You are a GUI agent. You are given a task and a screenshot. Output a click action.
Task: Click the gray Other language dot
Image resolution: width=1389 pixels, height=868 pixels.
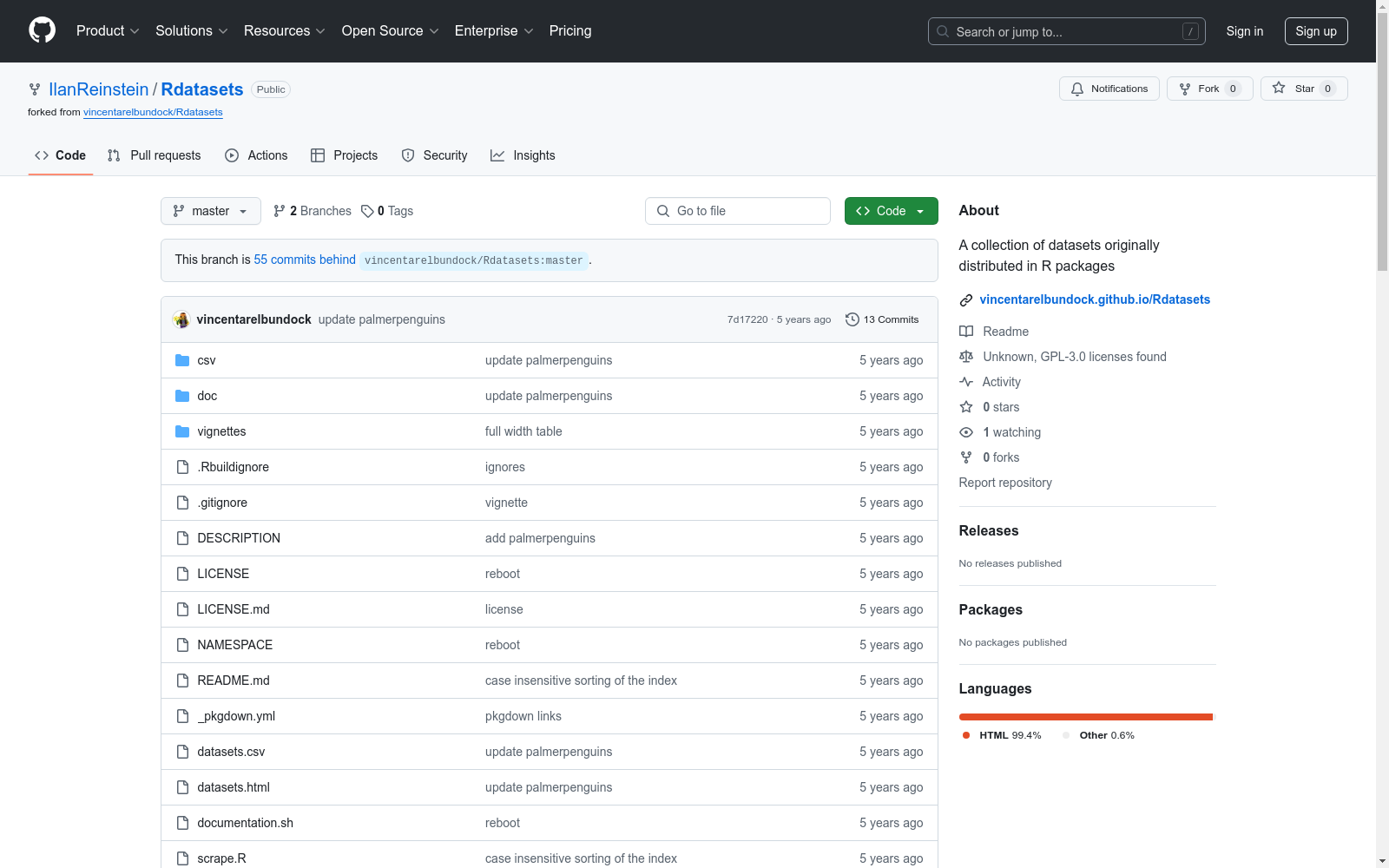click(1066, 735)
